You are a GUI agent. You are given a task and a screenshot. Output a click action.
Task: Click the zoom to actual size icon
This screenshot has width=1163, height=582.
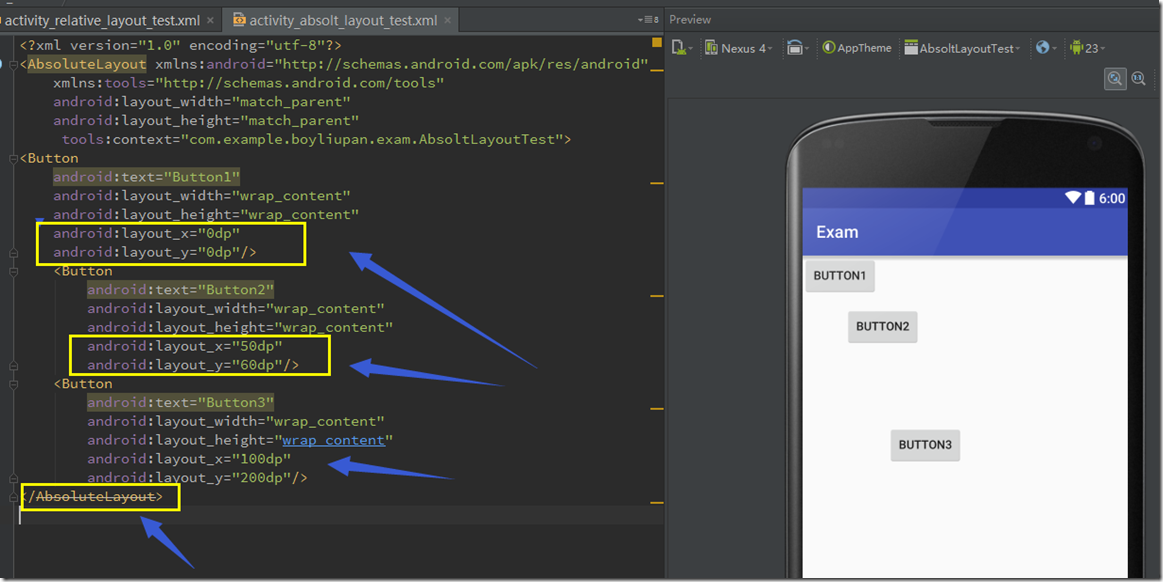coord(1139,79)
